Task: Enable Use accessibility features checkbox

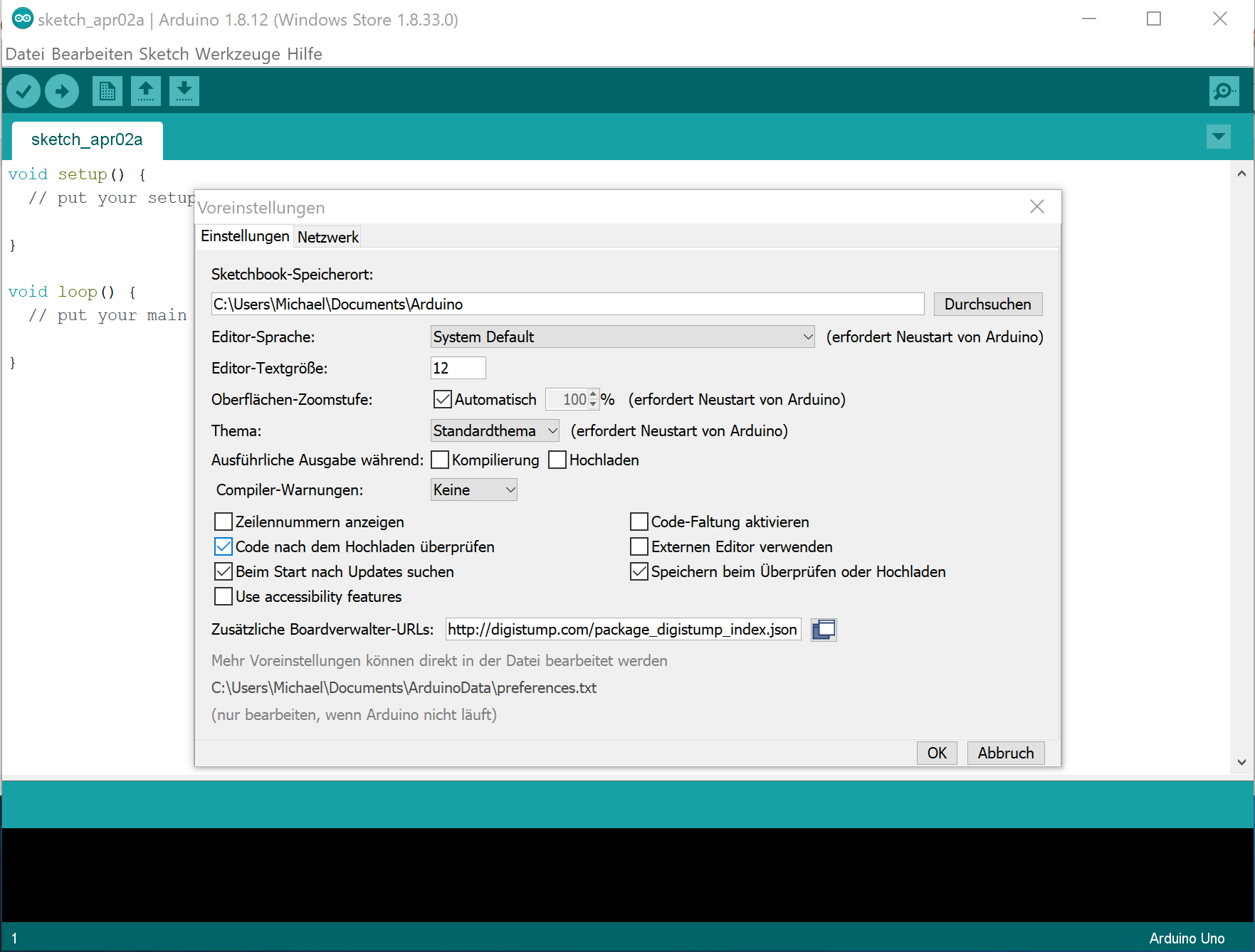Action: [224, 596]
